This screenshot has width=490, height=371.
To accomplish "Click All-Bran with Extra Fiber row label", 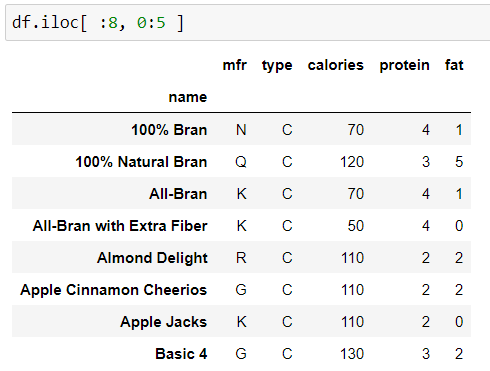I will click(x=120, y=226).
